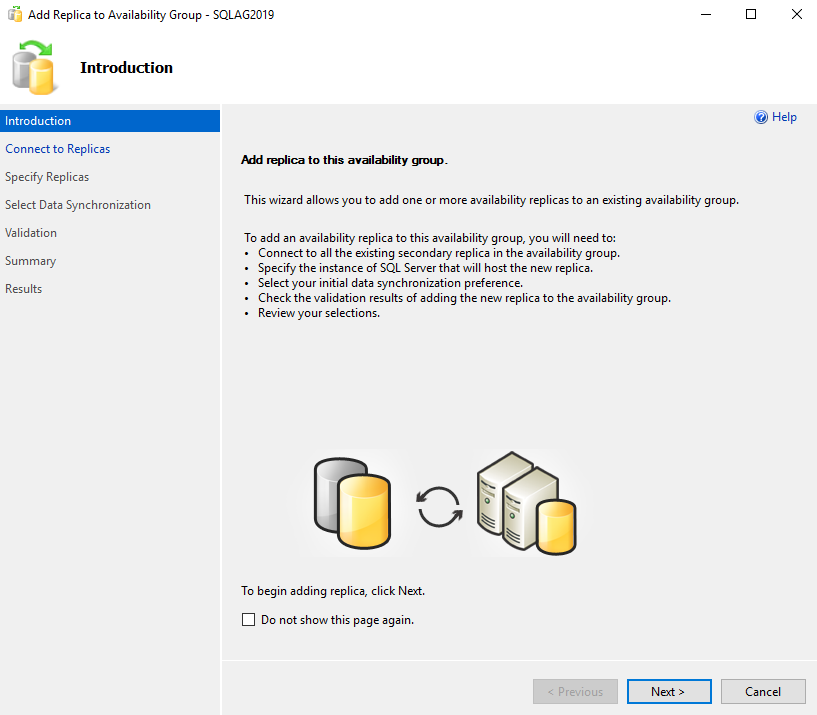Cancel the Add Replica wizard
The height and width of the screenshot is (715, 817).
[x=763, y=691]
